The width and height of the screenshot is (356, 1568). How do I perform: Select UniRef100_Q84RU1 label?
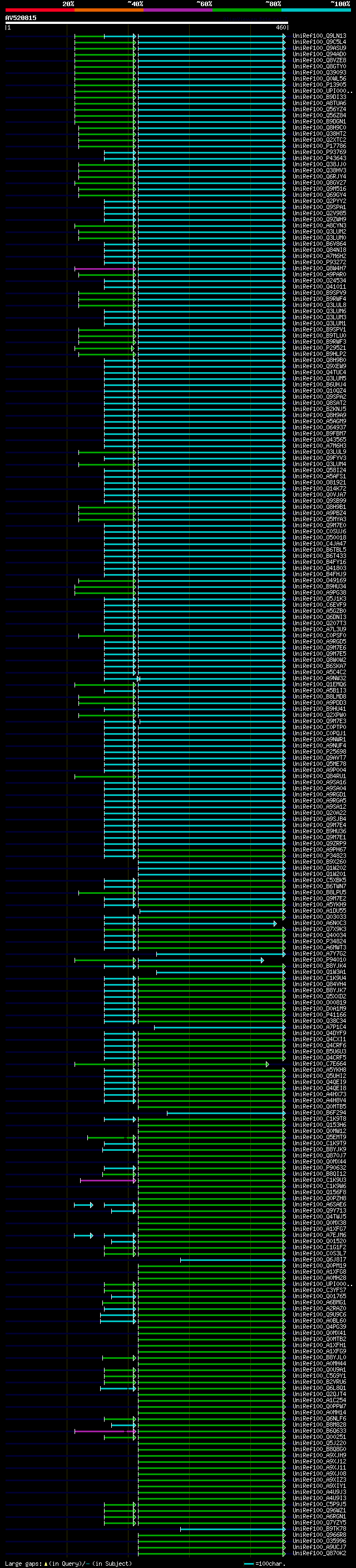(319, 776)
